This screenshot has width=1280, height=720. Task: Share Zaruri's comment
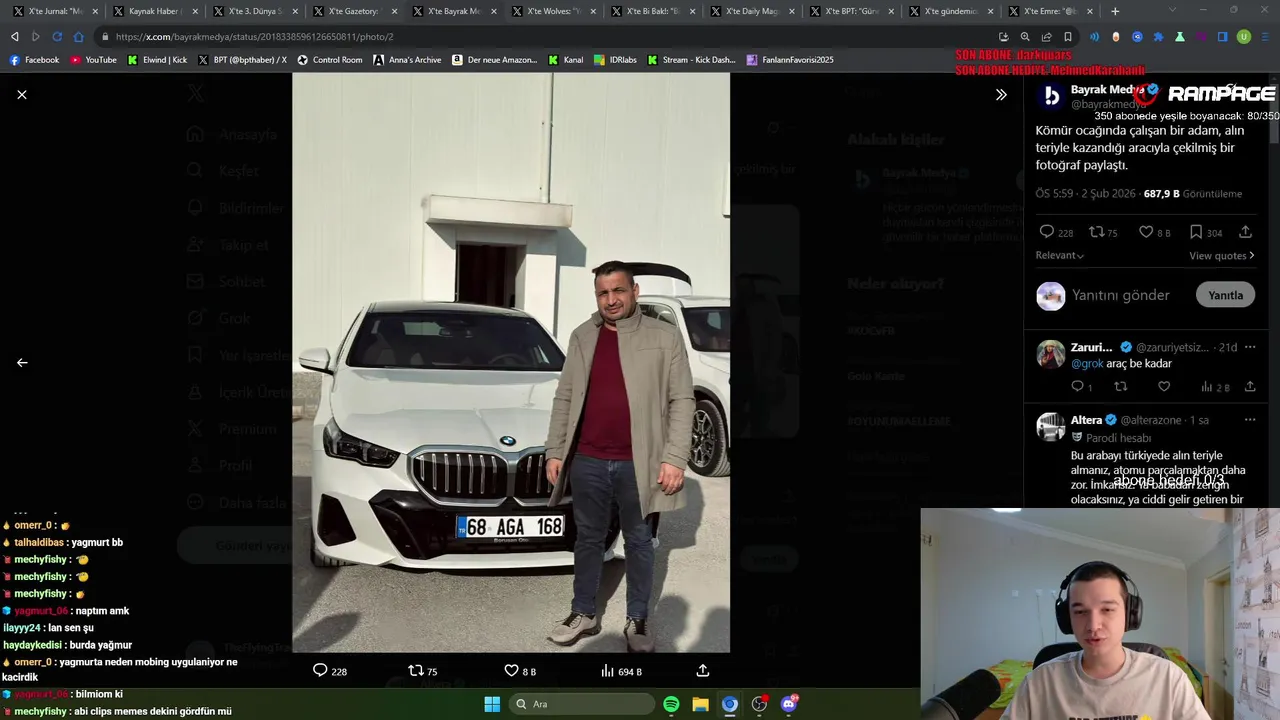(x=1249, y=386)
